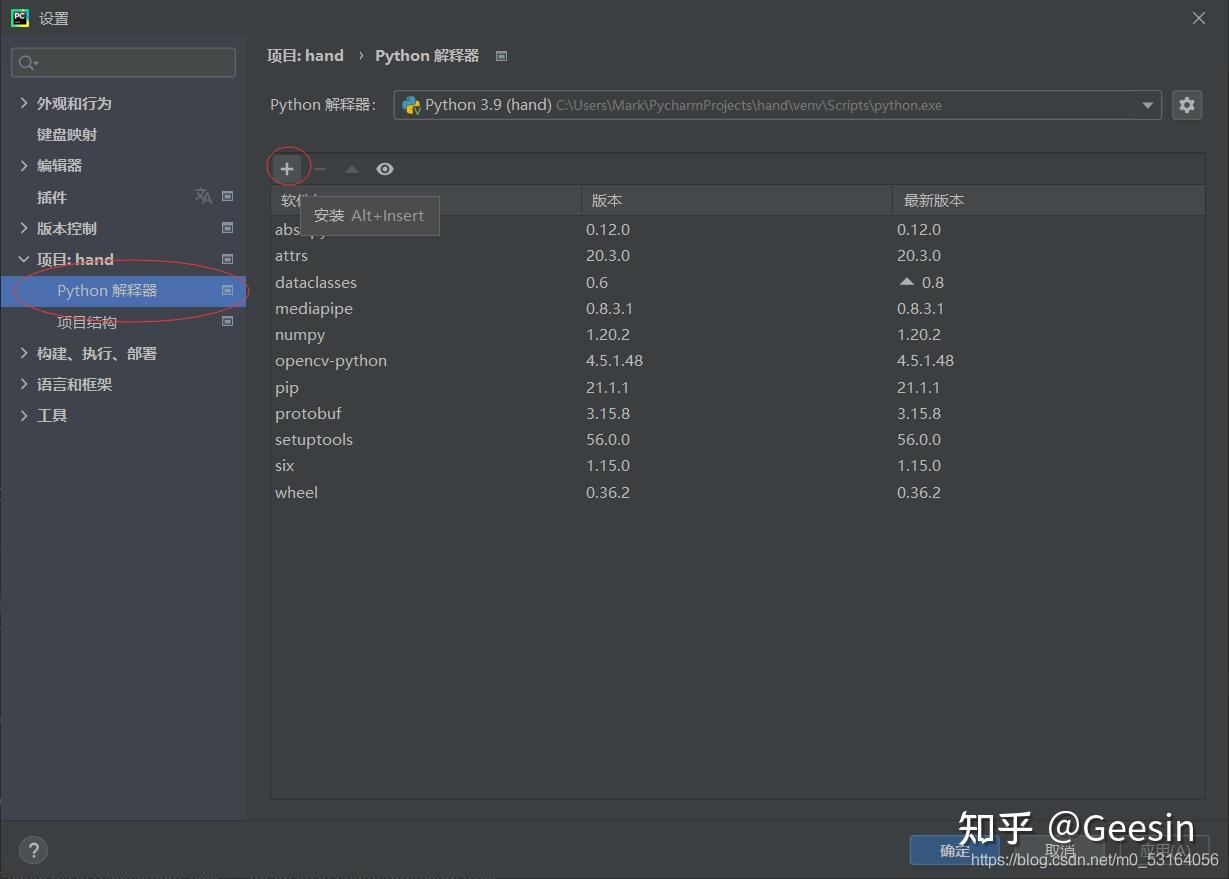The width and height of the screenshot is (1229, 879).
Task: Open the help question mark icon
Action: [33, 849]
